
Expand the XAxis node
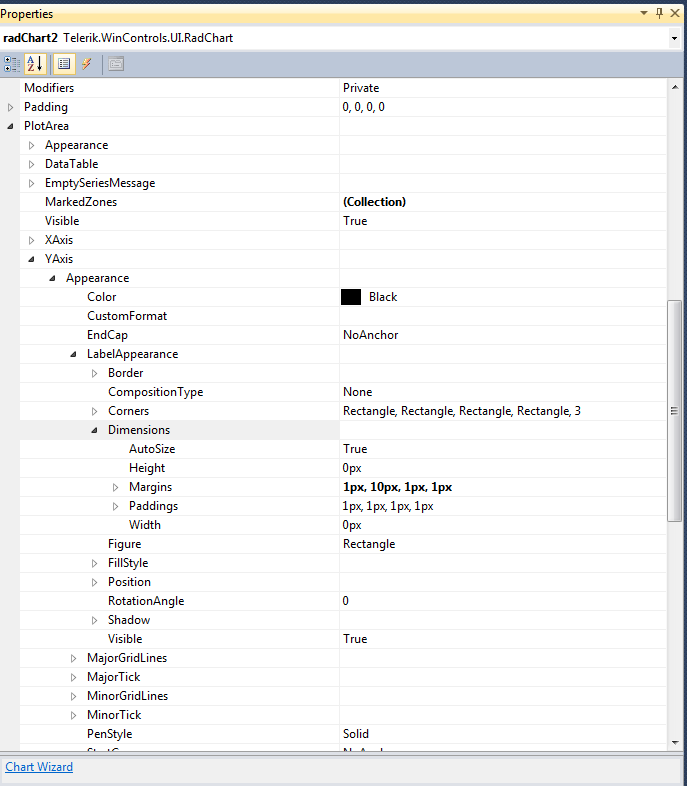(x=32, y=240)
